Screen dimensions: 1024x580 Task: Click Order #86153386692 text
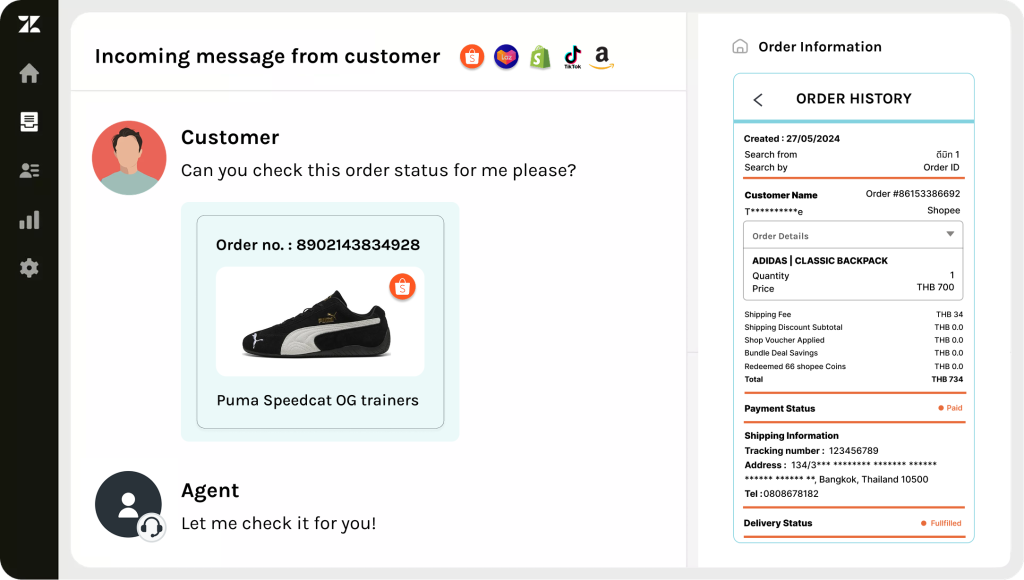tap(913, 194)
